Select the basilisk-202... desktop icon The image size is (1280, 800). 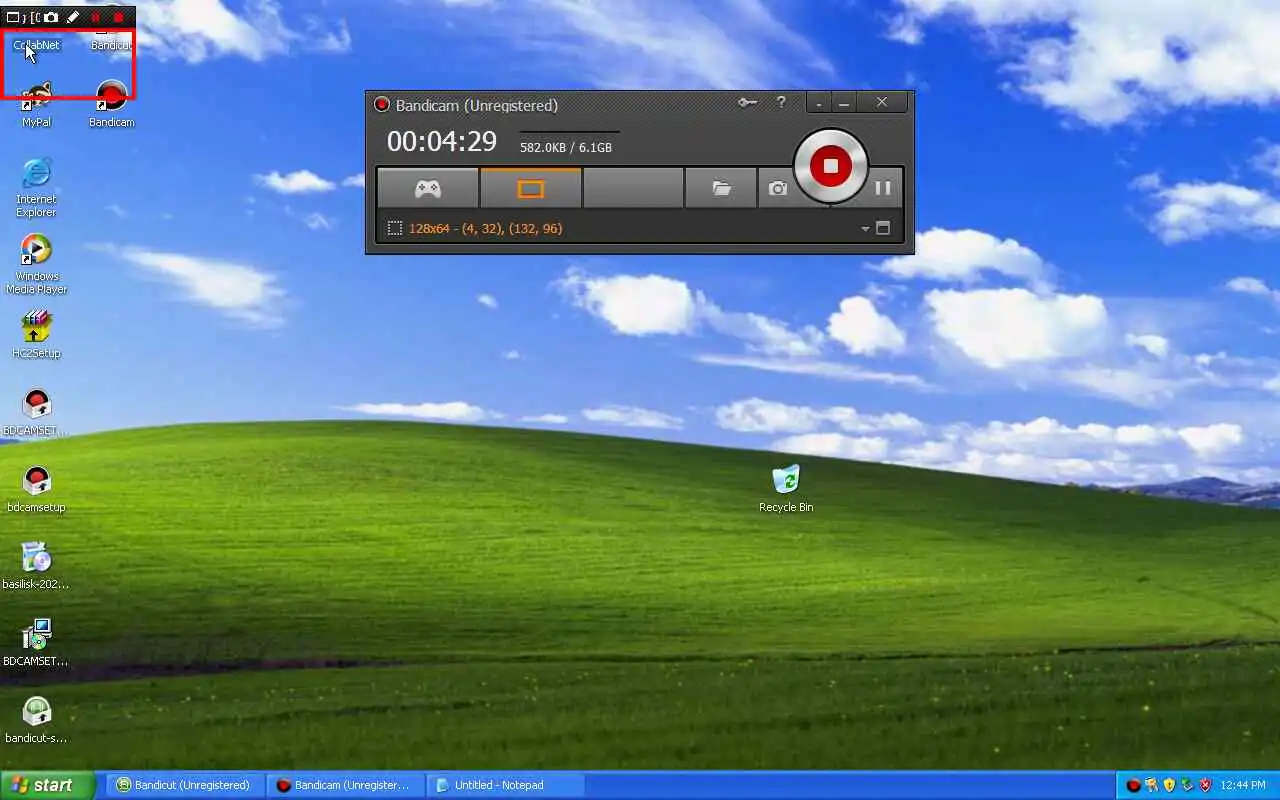tap(36, 566)
